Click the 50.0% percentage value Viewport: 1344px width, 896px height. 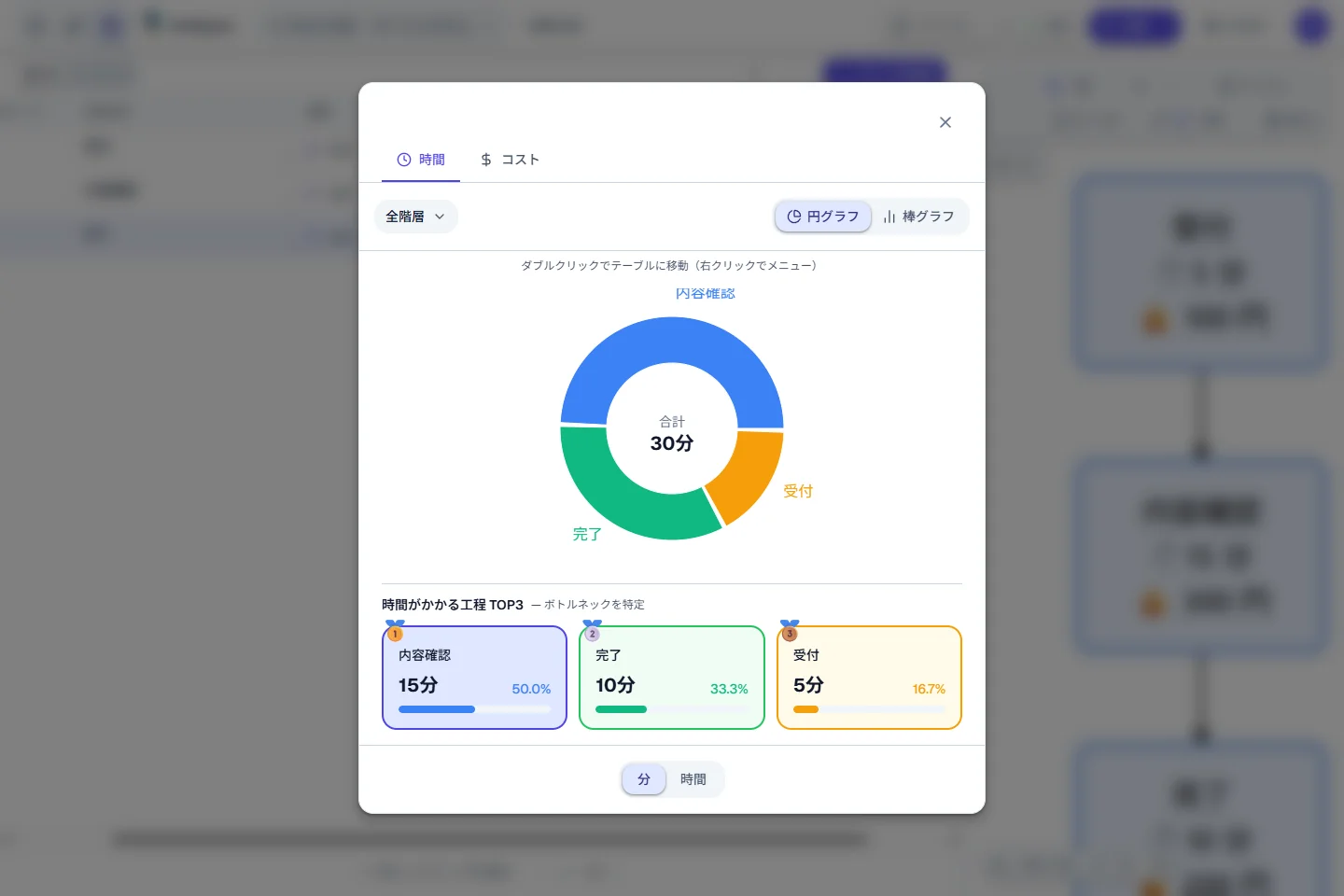click(x=531, y=689)
